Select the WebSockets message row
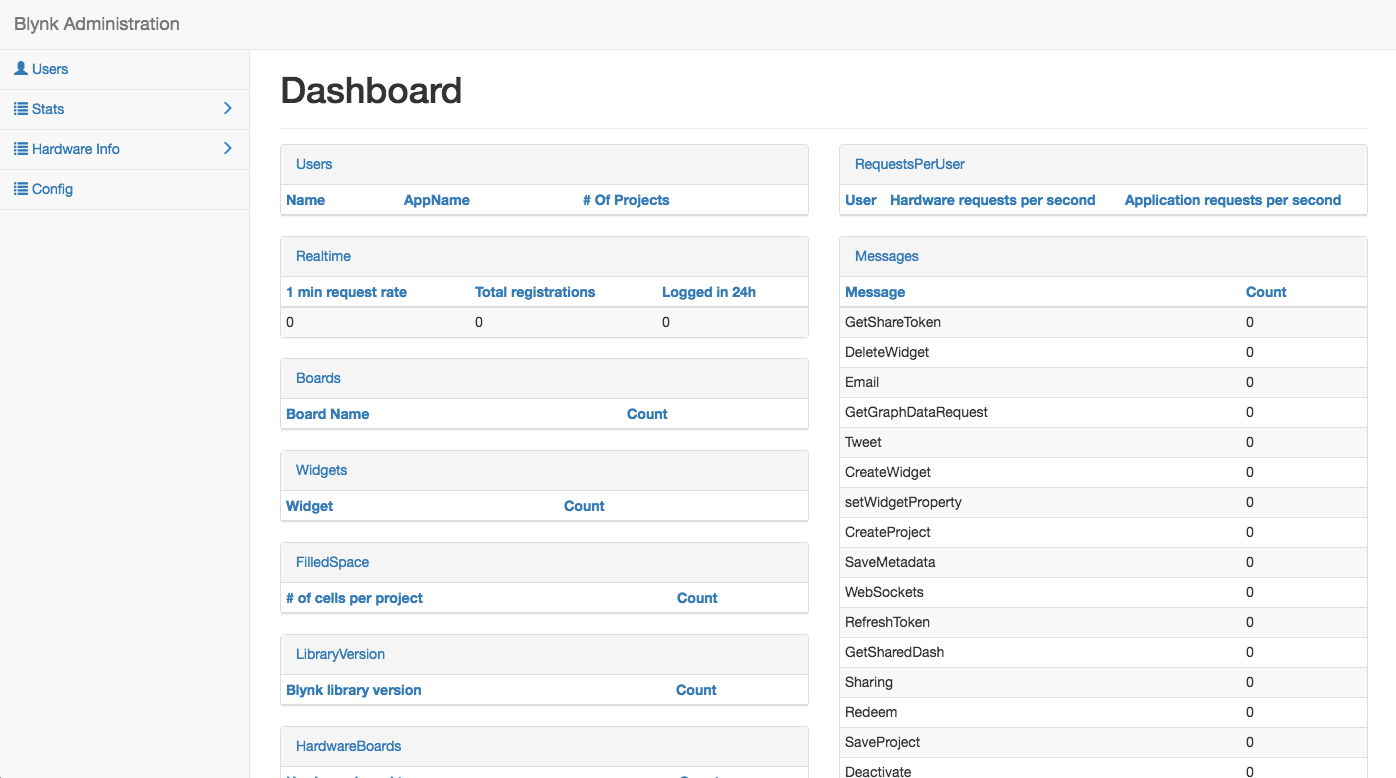This screenshot has width=1396, height=778. coord(1103,592)
